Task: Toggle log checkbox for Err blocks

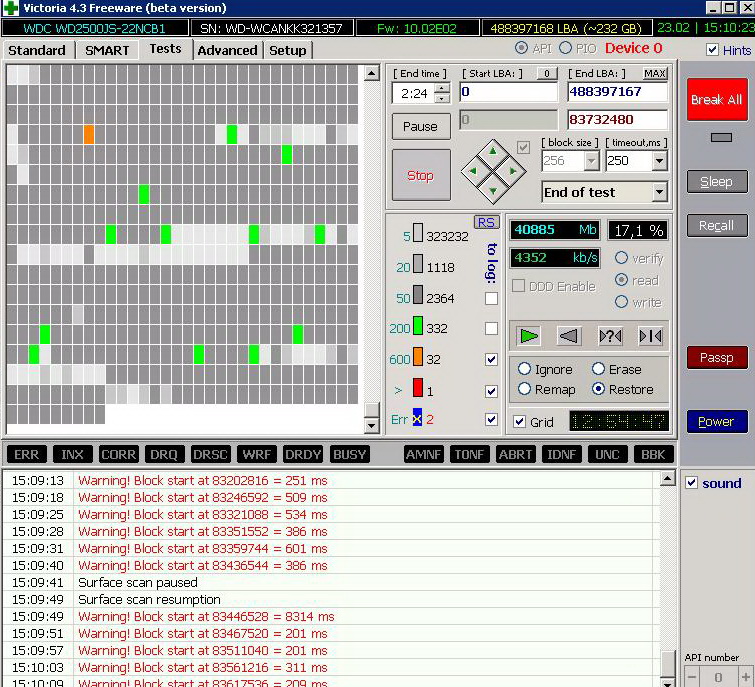Action: pyautogui.click(x=491, y=419)
